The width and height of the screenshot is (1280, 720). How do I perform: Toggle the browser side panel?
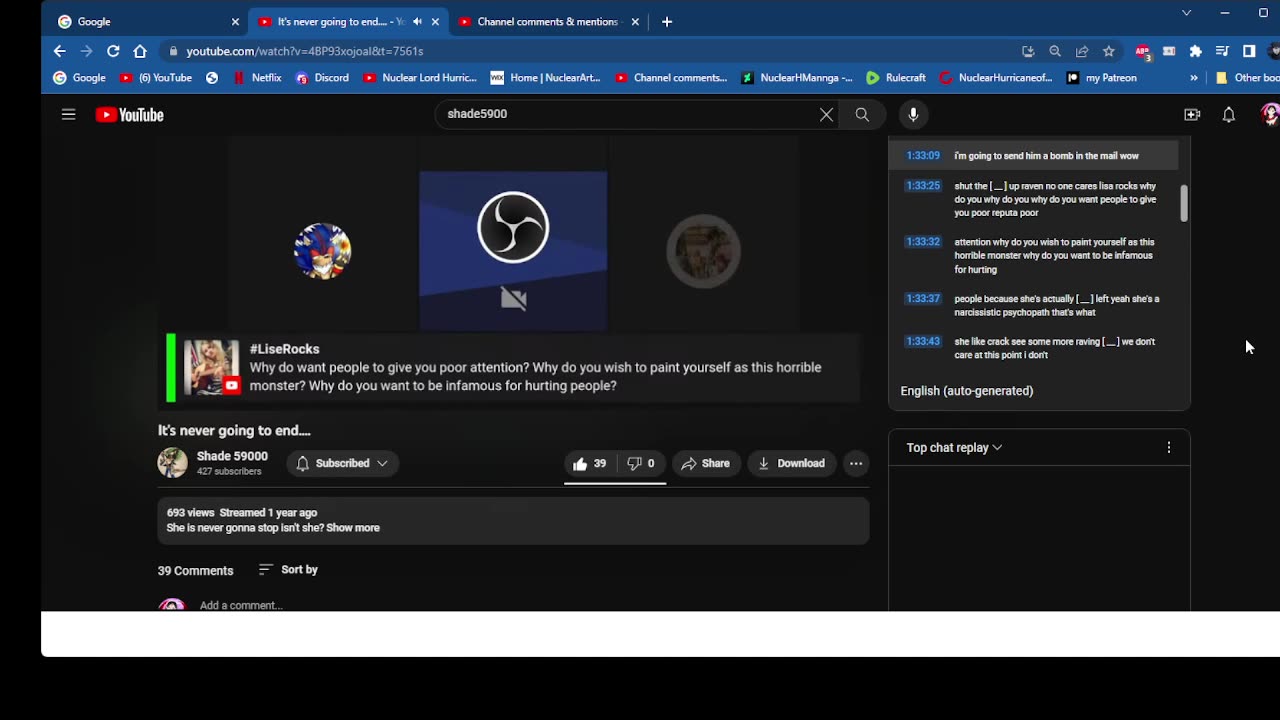click(x=1249, y=51)
